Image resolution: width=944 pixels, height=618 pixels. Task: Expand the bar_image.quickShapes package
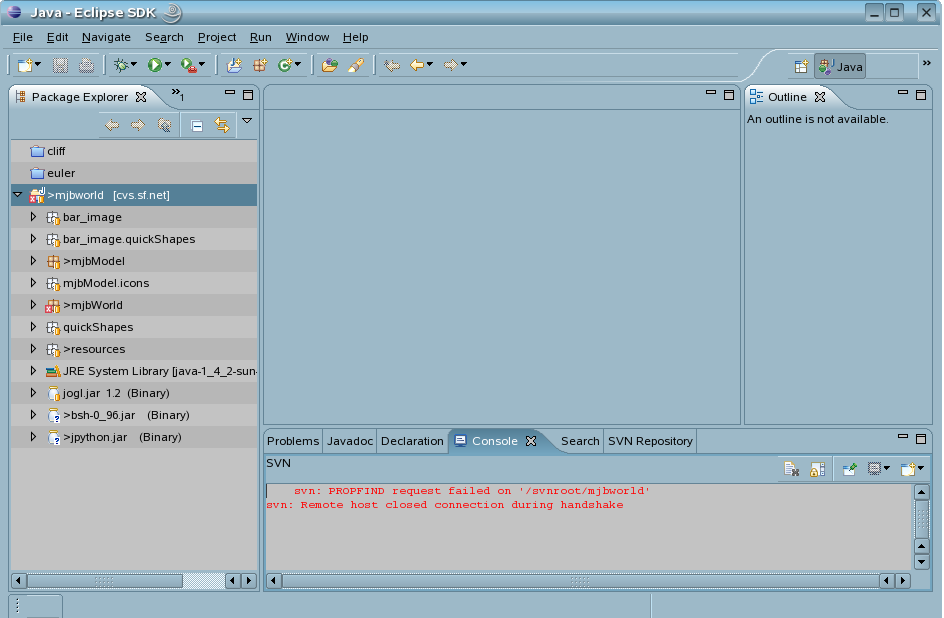tap(33, 239)
